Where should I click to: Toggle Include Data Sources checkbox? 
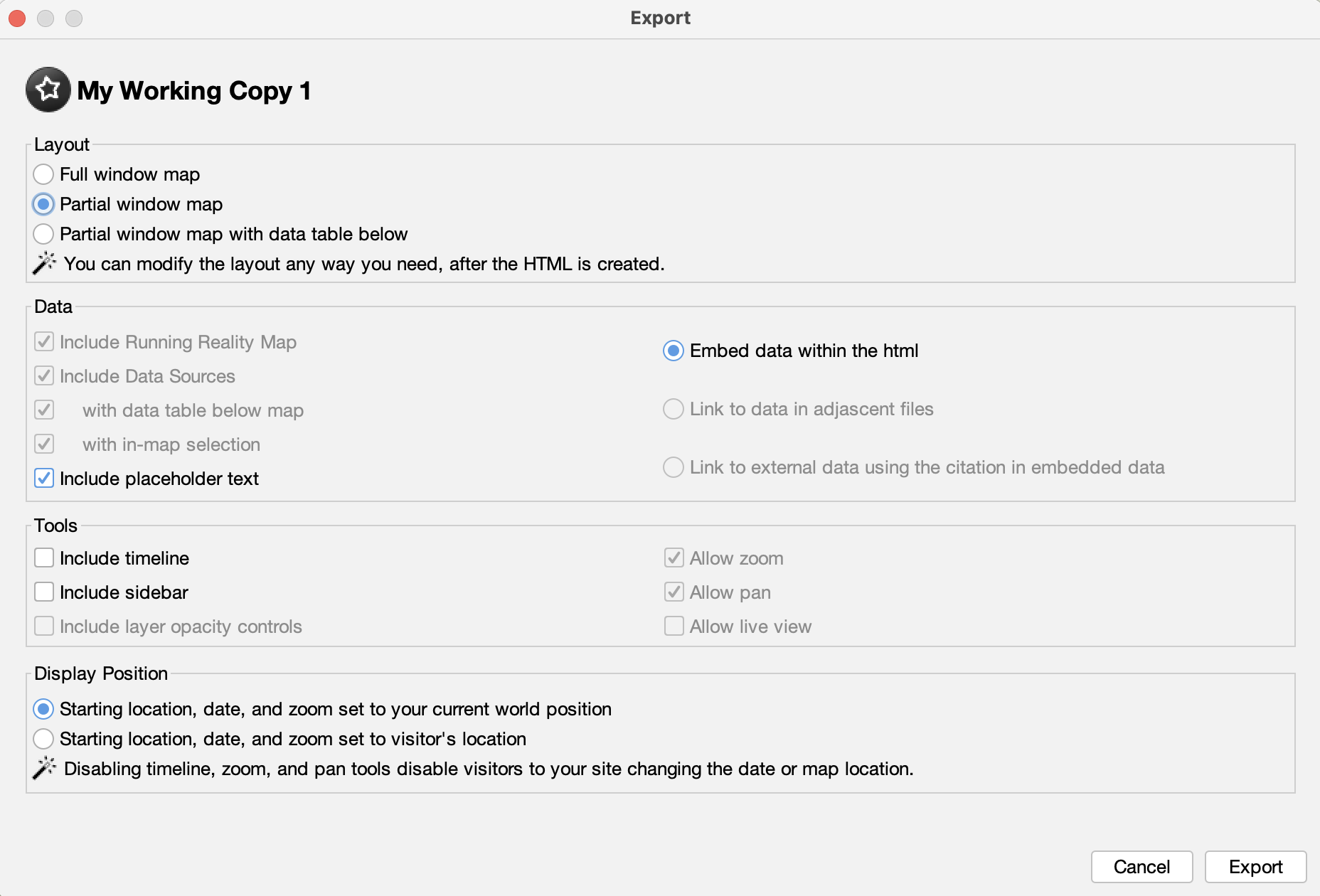coord(43,376)
